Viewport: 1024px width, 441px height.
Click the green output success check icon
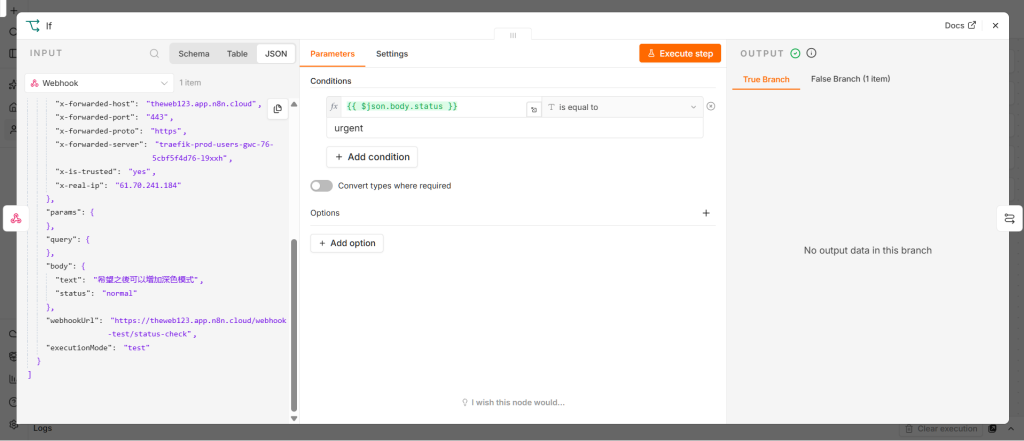(x=795, y=54)
